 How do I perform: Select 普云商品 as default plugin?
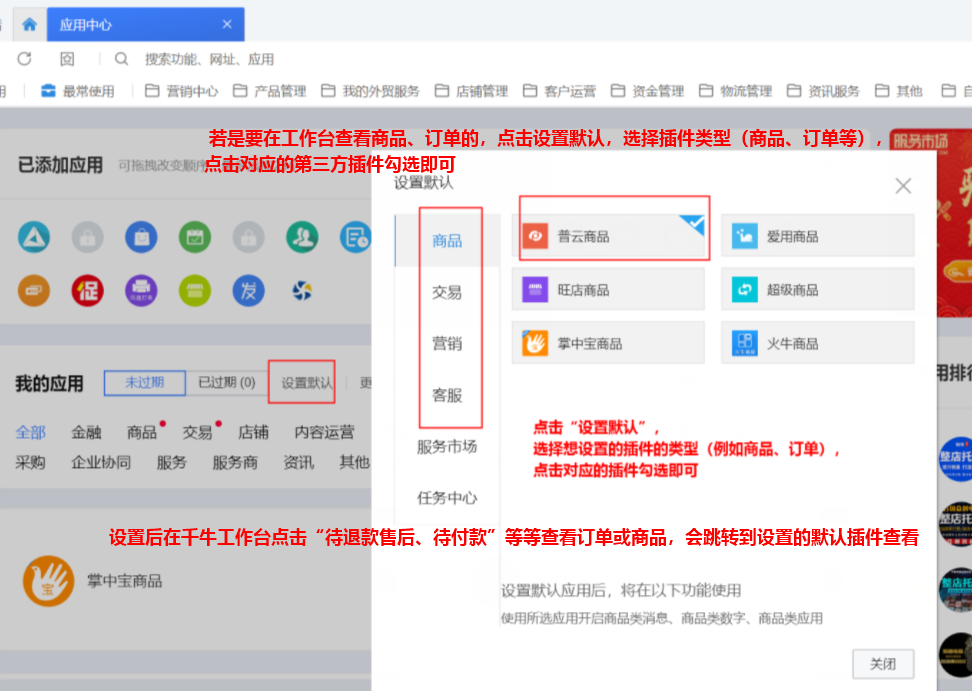[612, 236]
